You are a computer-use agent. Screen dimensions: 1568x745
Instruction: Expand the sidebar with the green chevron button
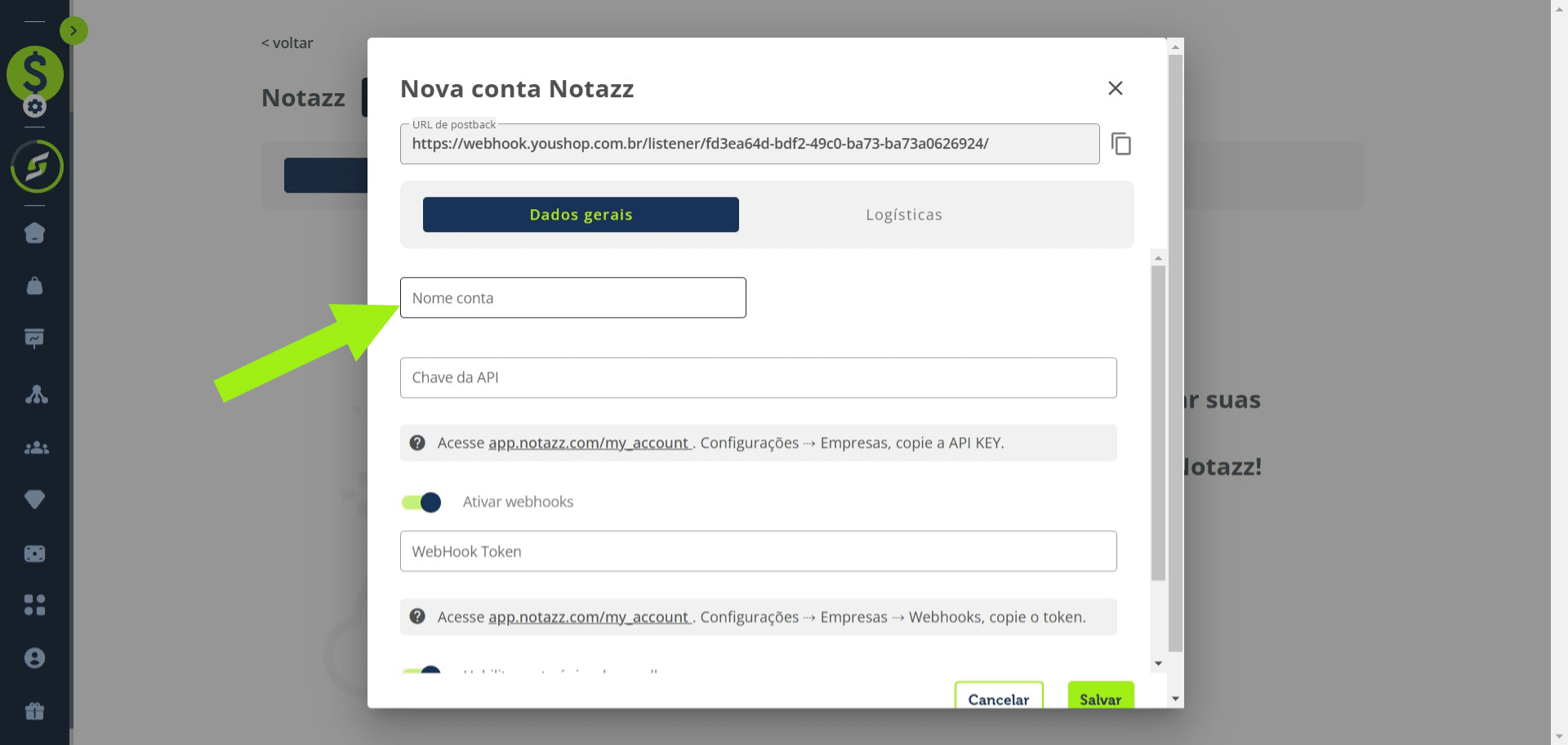click(x=73, y=31)
